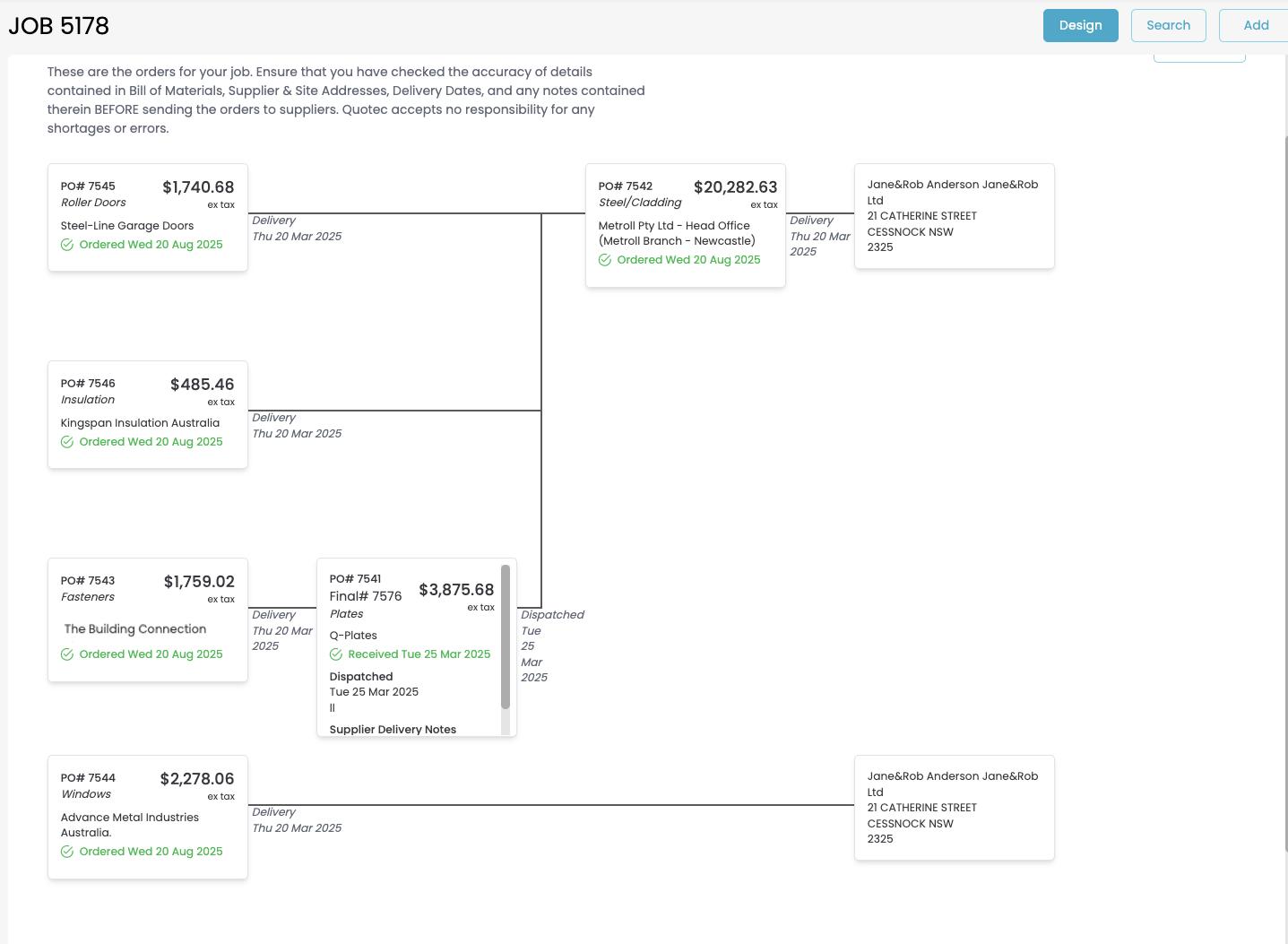Click bottom Jane&Rob Anderson address card

coord(954,807)
